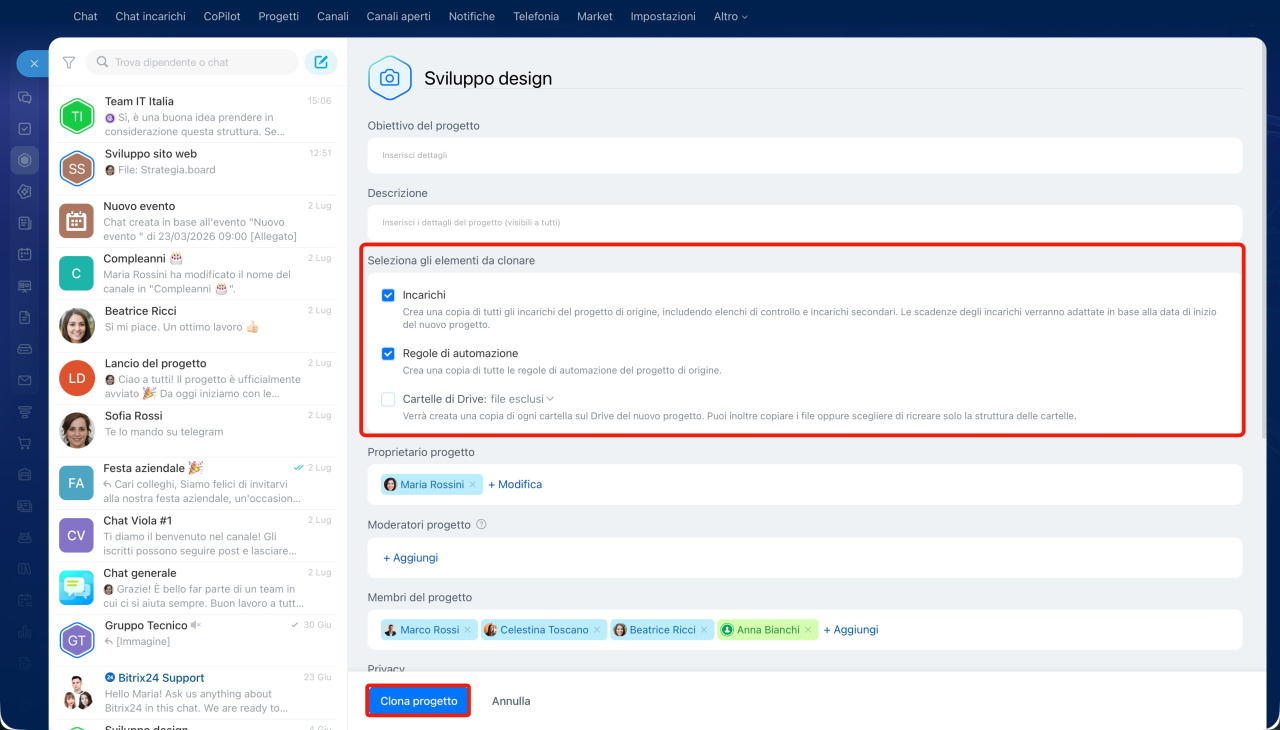Viewport: 1280px width, 730px height.
Task: Start a new chat with the compose icon
Action: click(x=321, y=62)
